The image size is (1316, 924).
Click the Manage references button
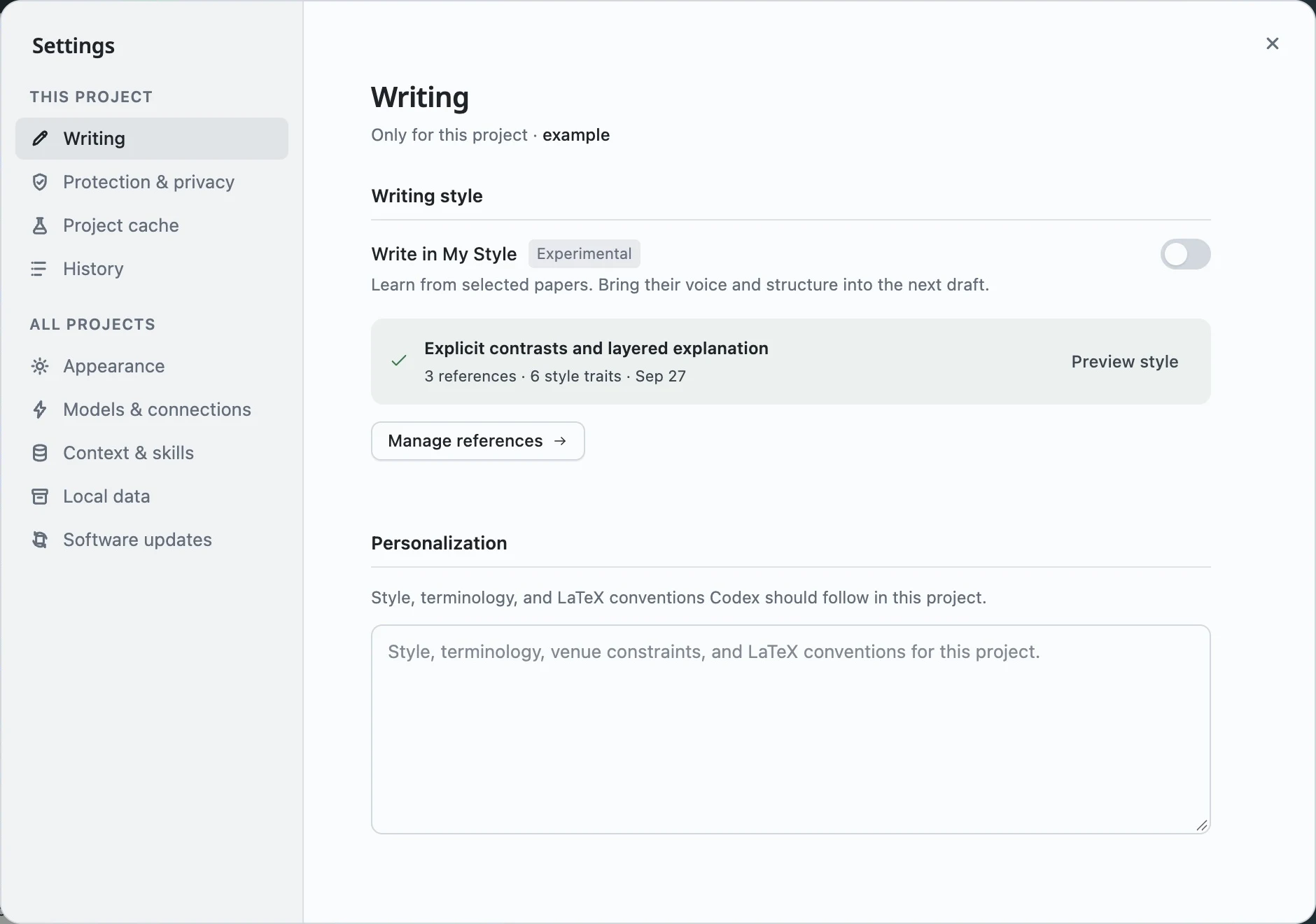478,441
